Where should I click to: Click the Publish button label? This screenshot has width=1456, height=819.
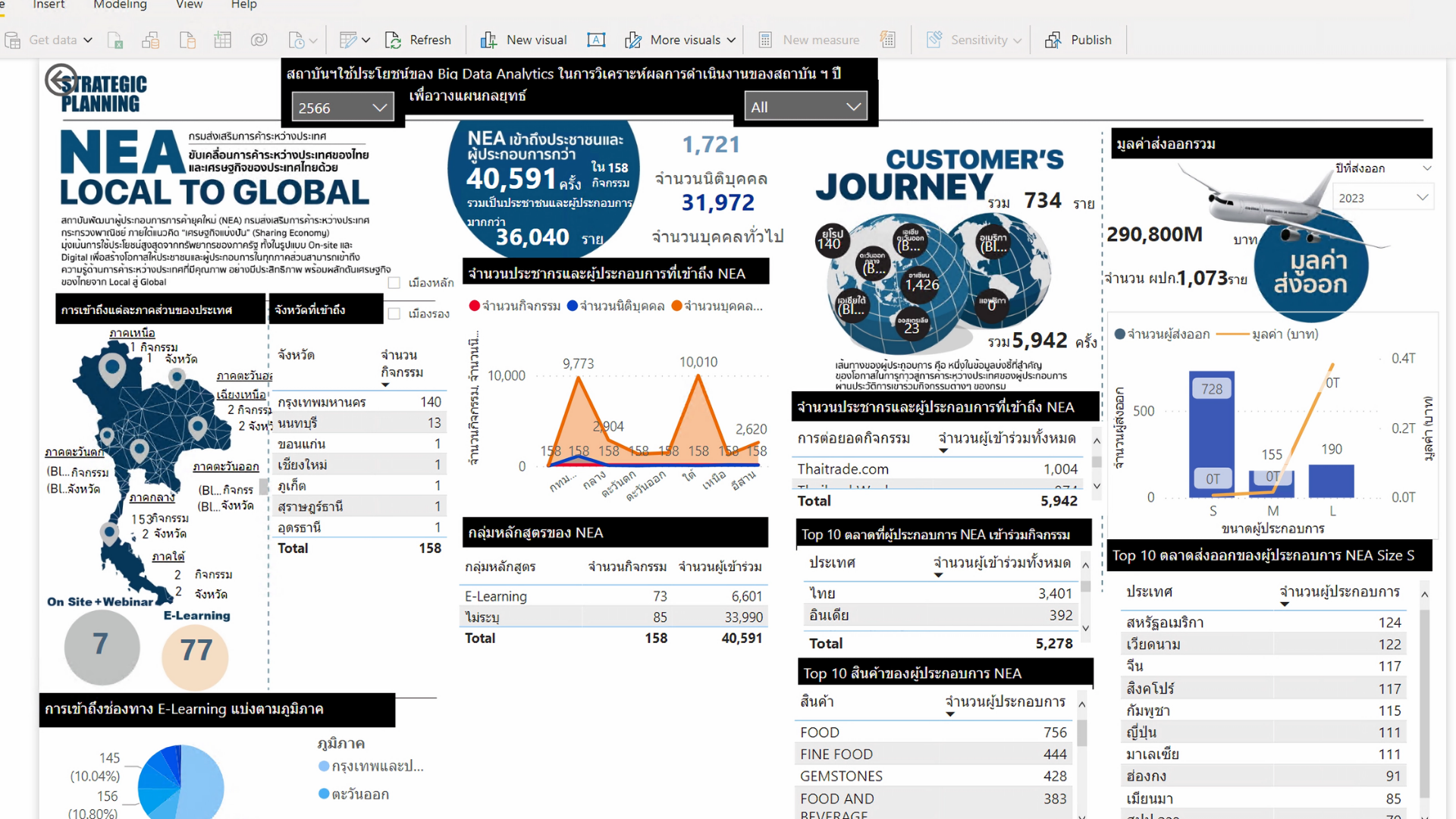pyautogui.click(x=1091, y=40)
